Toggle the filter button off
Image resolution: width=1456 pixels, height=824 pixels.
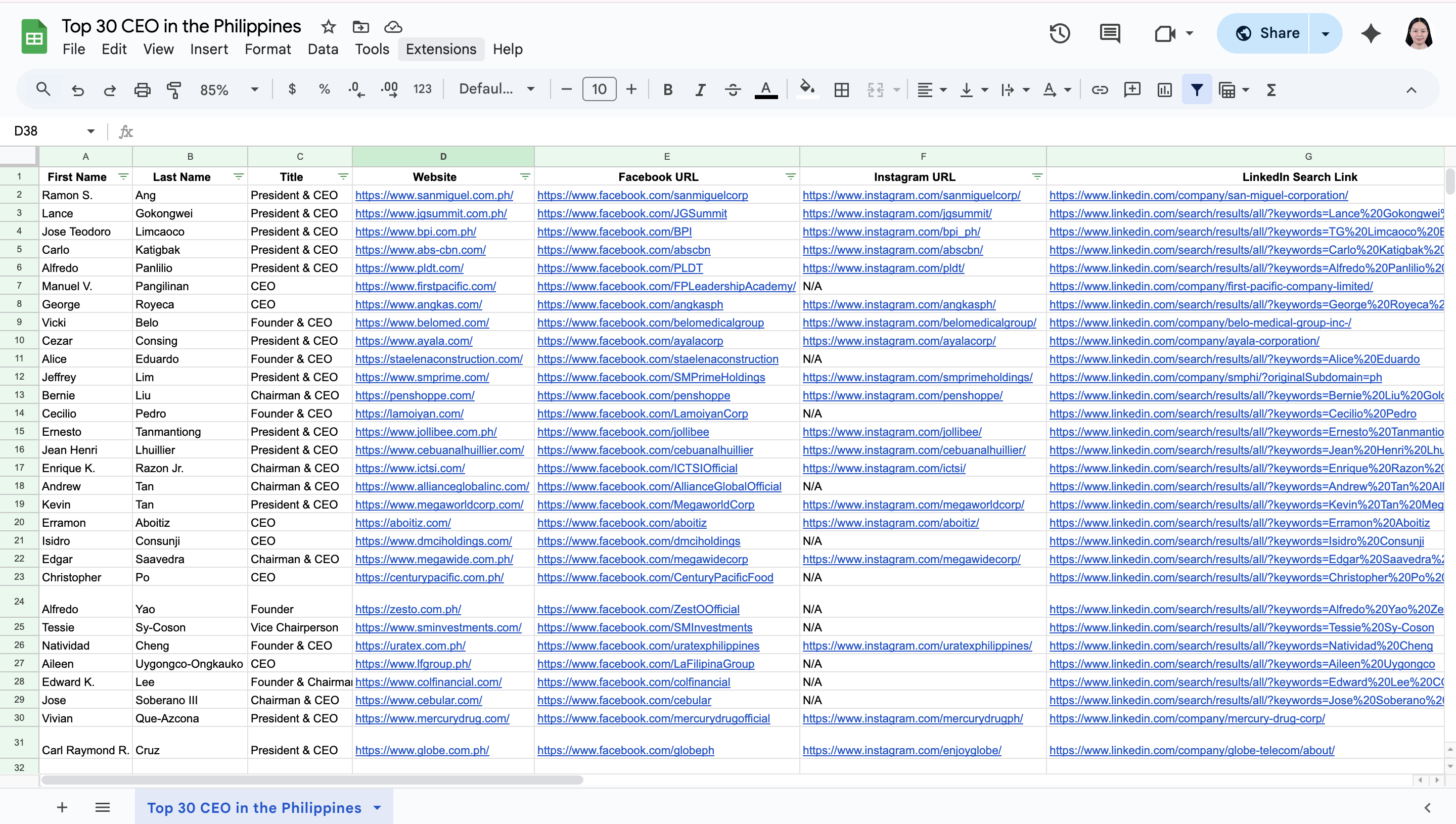pyautogui.click(x=1196, y=89)
